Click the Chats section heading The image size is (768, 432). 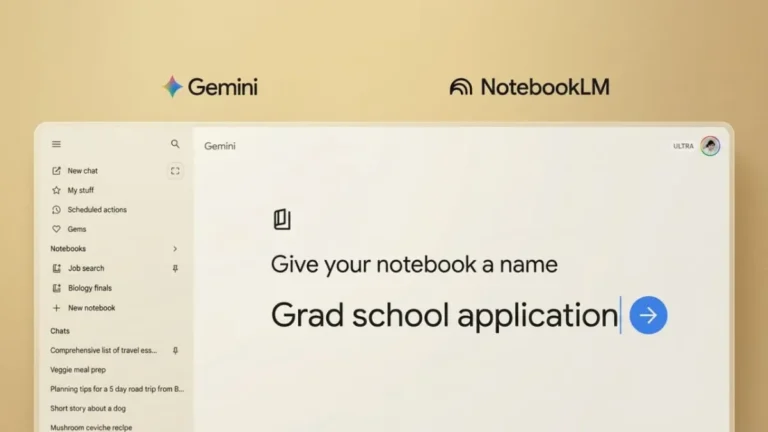[60, 331]
